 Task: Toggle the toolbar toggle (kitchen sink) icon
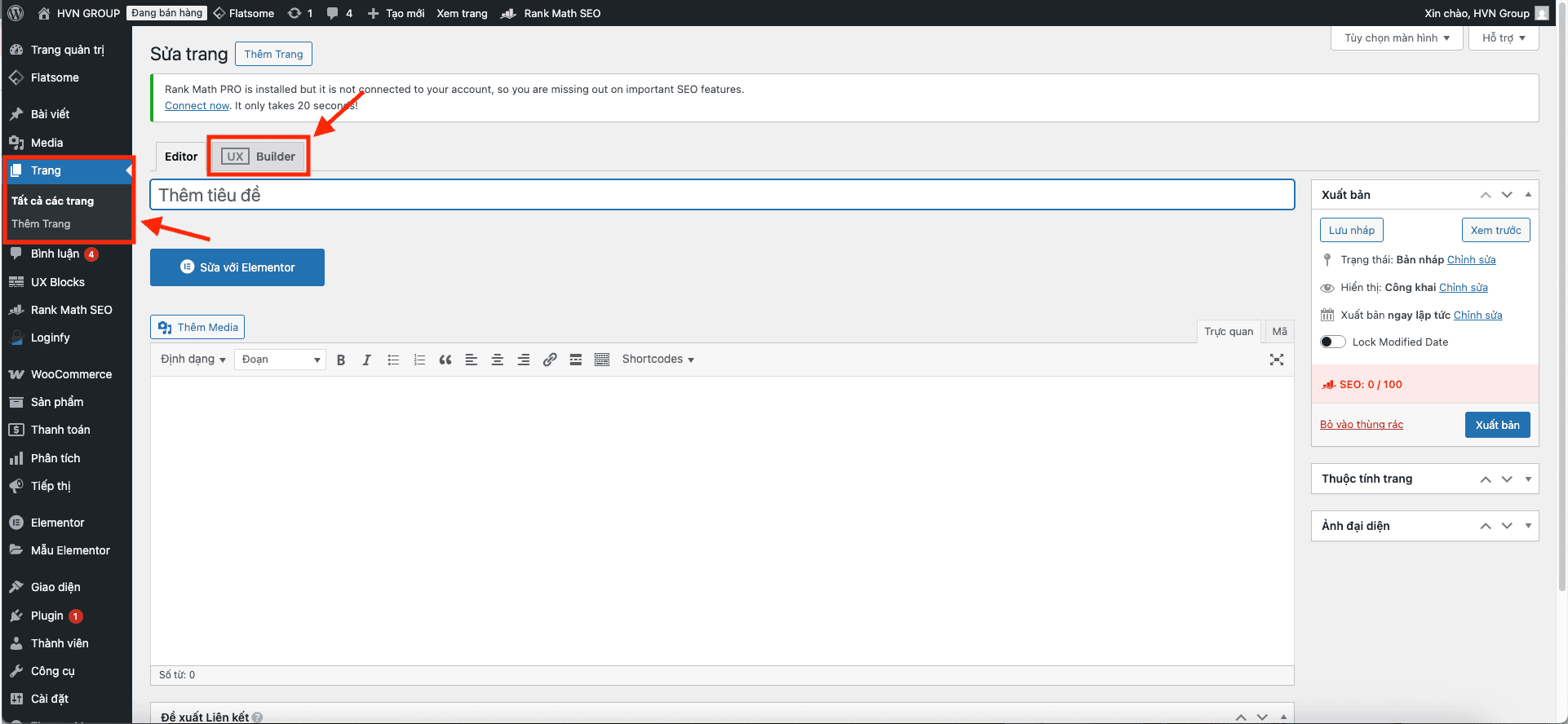(x=602, y=360)
